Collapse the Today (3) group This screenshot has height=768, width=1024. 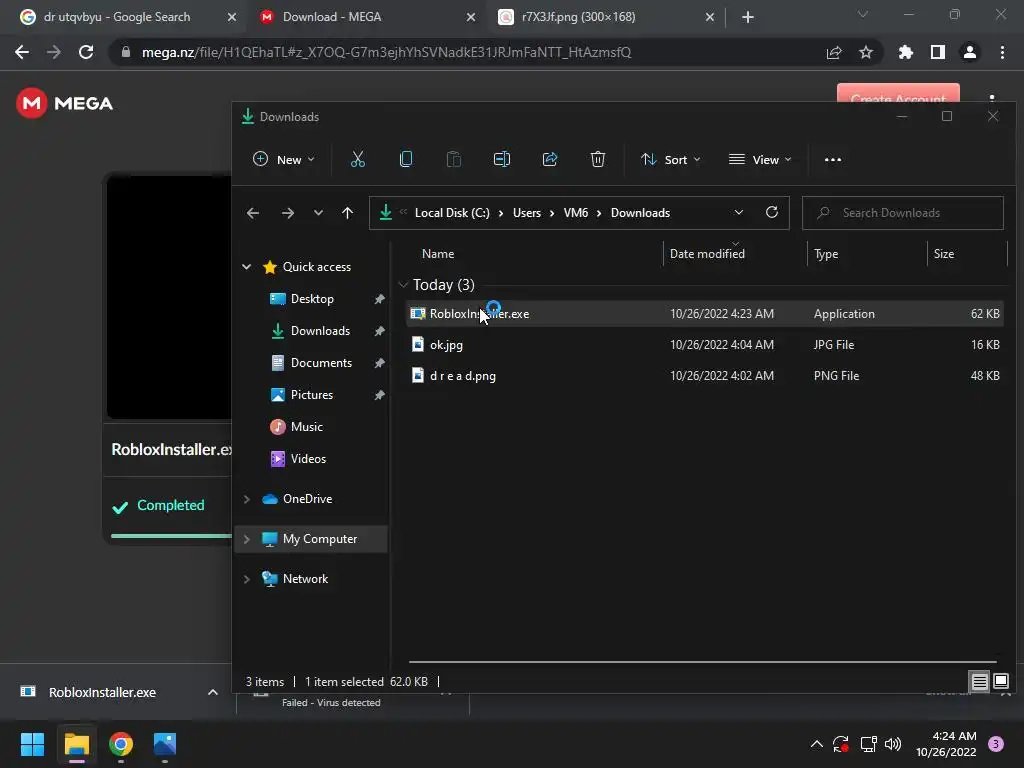click(403, 285)
